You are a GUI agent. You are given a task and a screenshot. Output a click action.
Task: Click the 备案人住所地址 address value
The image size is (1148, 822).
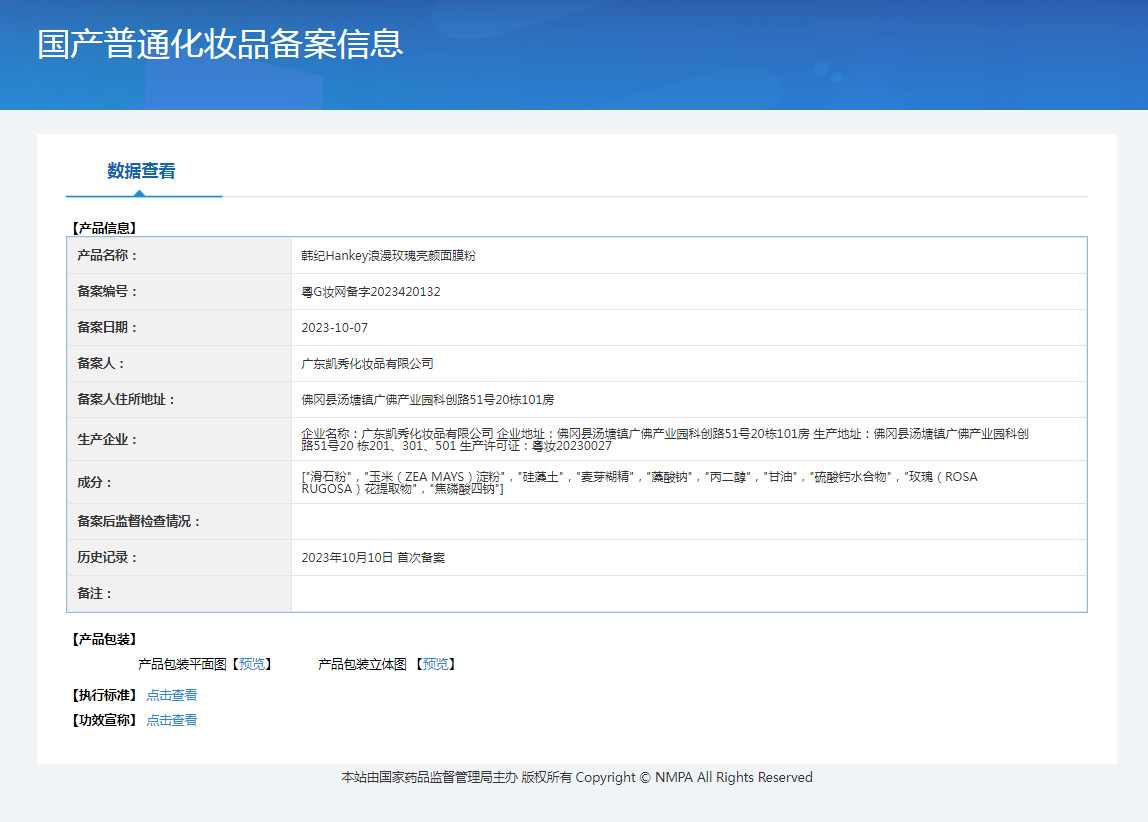[x=427, y=400]
